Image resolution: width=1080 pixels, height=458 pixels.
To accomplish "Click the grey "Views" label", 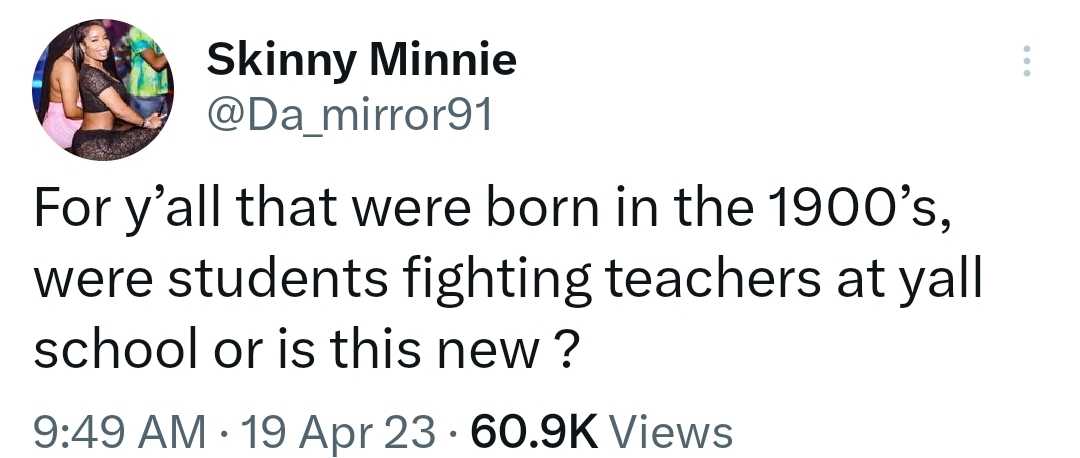I will pos(670,430).
